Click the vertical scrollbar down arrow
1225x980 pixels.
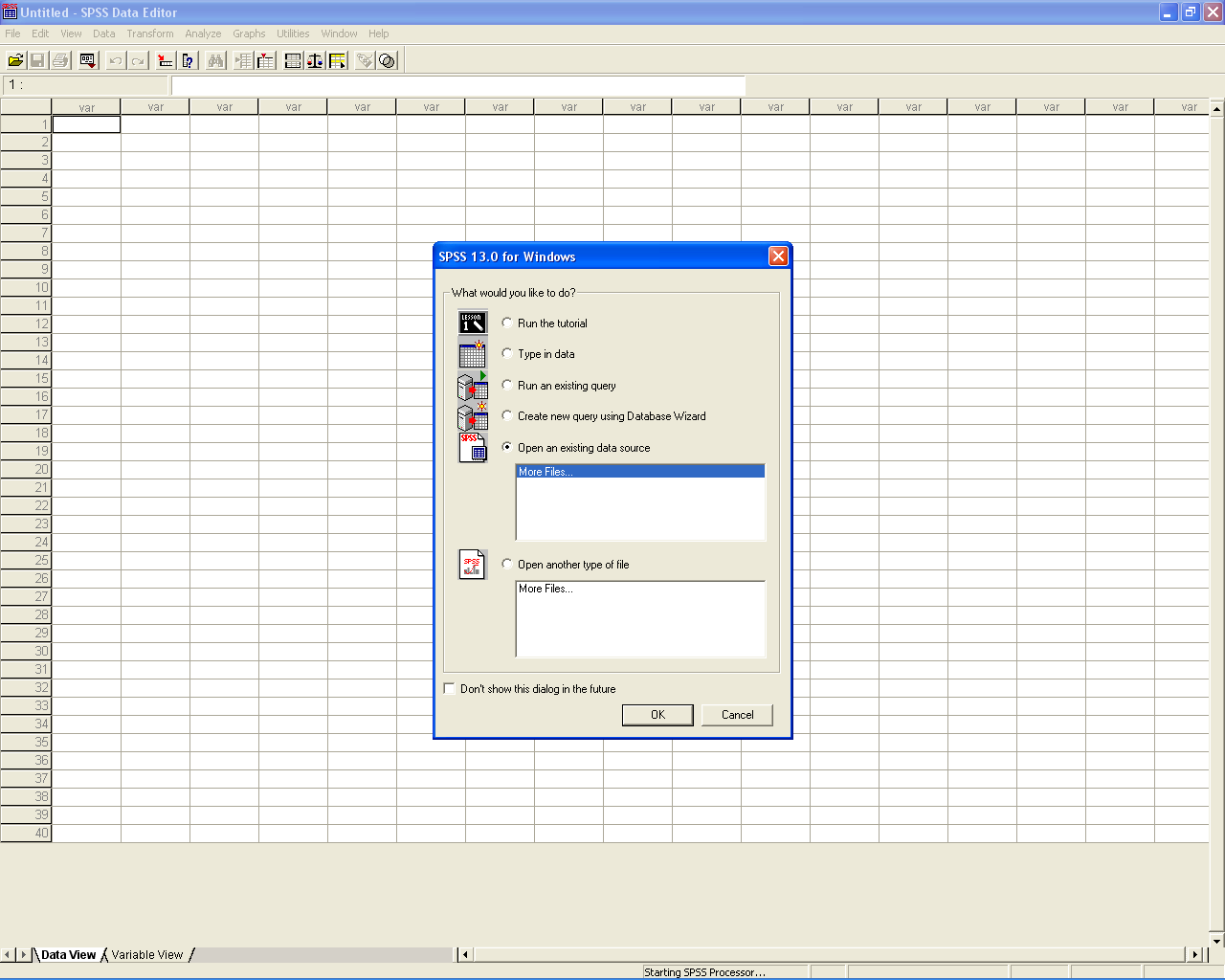[x=1216, y=940]
